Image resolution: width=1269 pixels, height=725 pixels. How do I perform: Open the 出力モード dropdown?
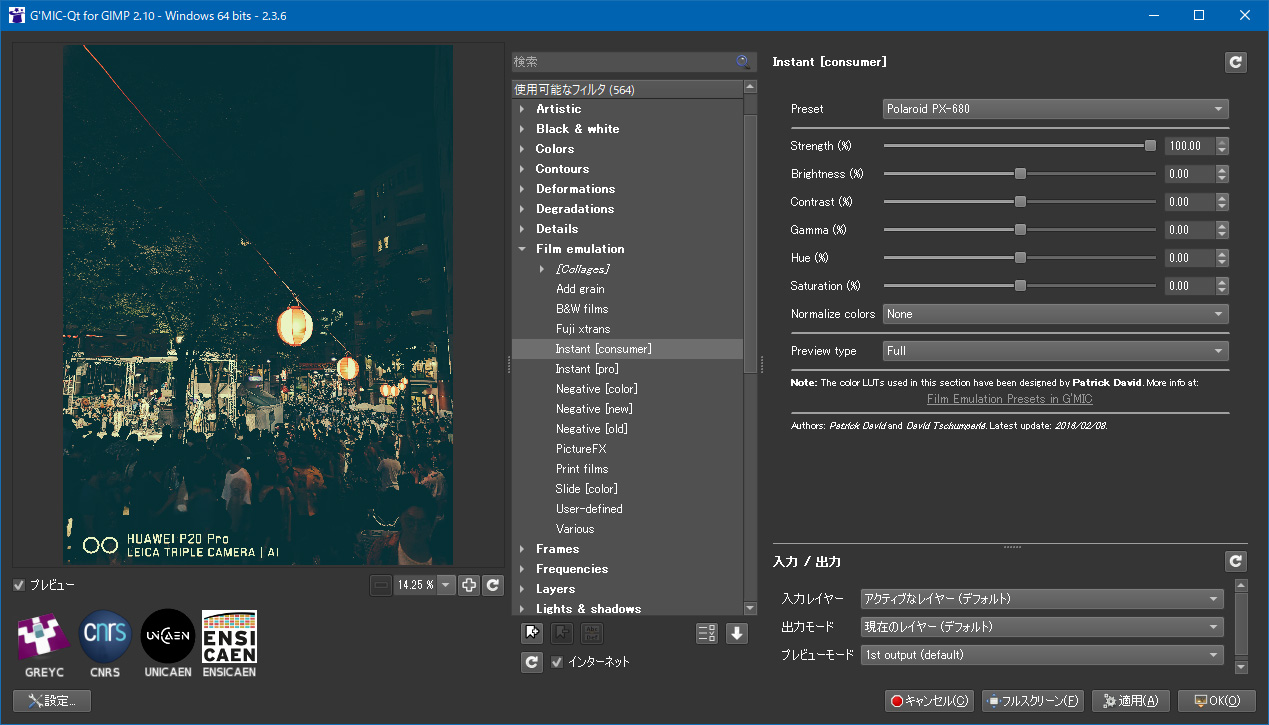click(1042, 627)
